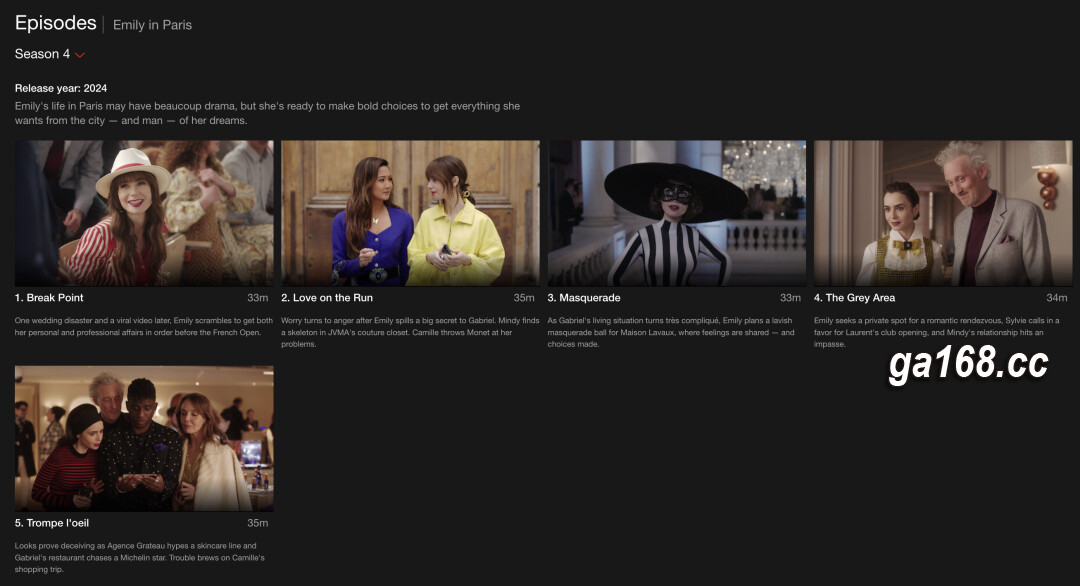The height and width of the screenshot is (586, 1080).
Task: Open the Break Point episode thumbnail
Action: pos(144,213)
